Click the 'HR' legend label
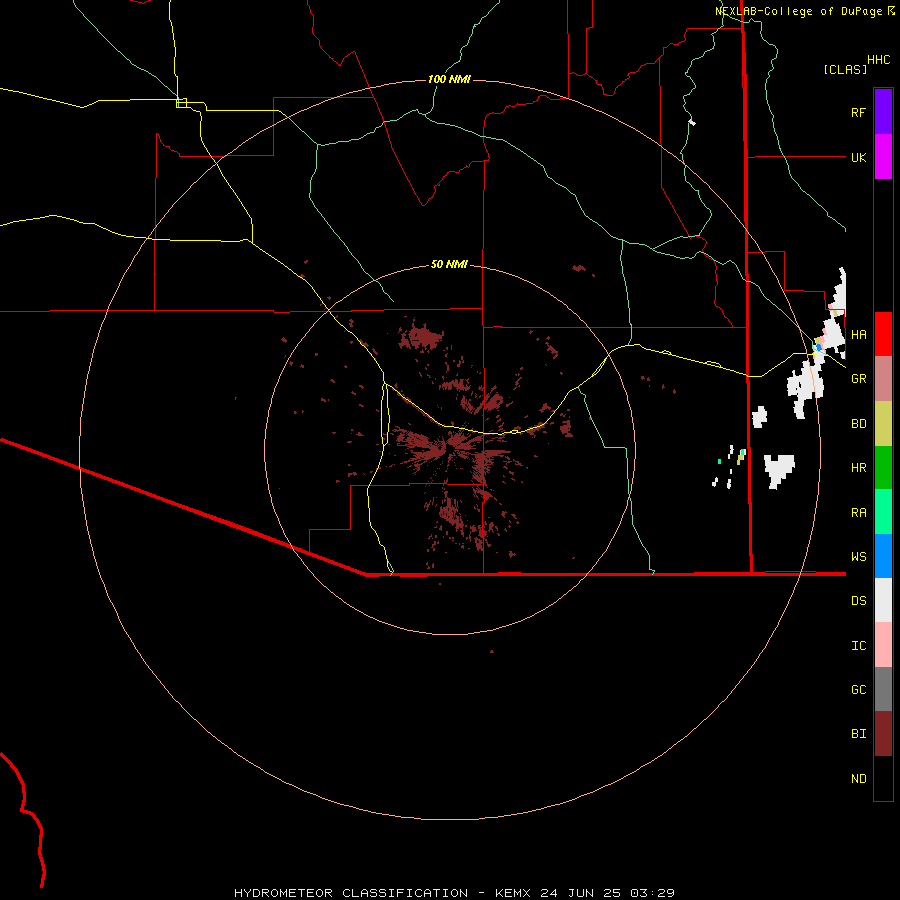 tap(859, 468)
